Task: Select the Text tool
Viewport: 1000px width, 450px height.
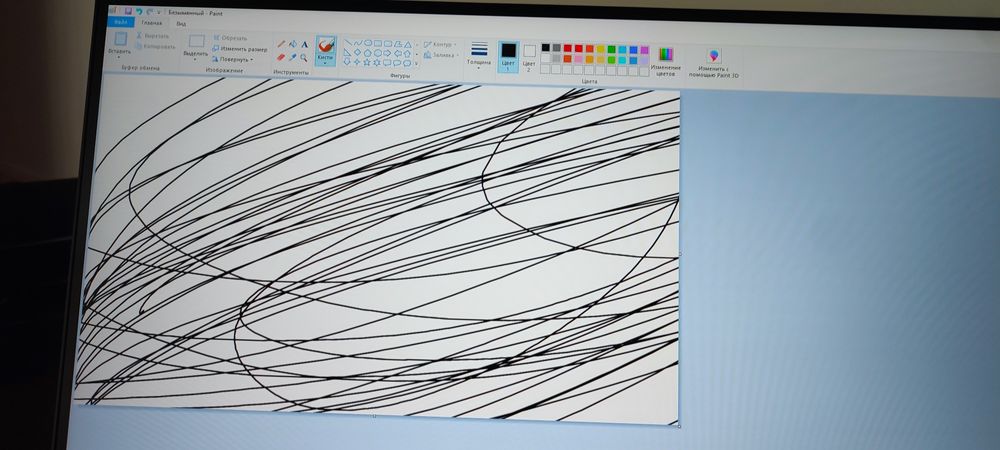Action: [x=304, y=45]
